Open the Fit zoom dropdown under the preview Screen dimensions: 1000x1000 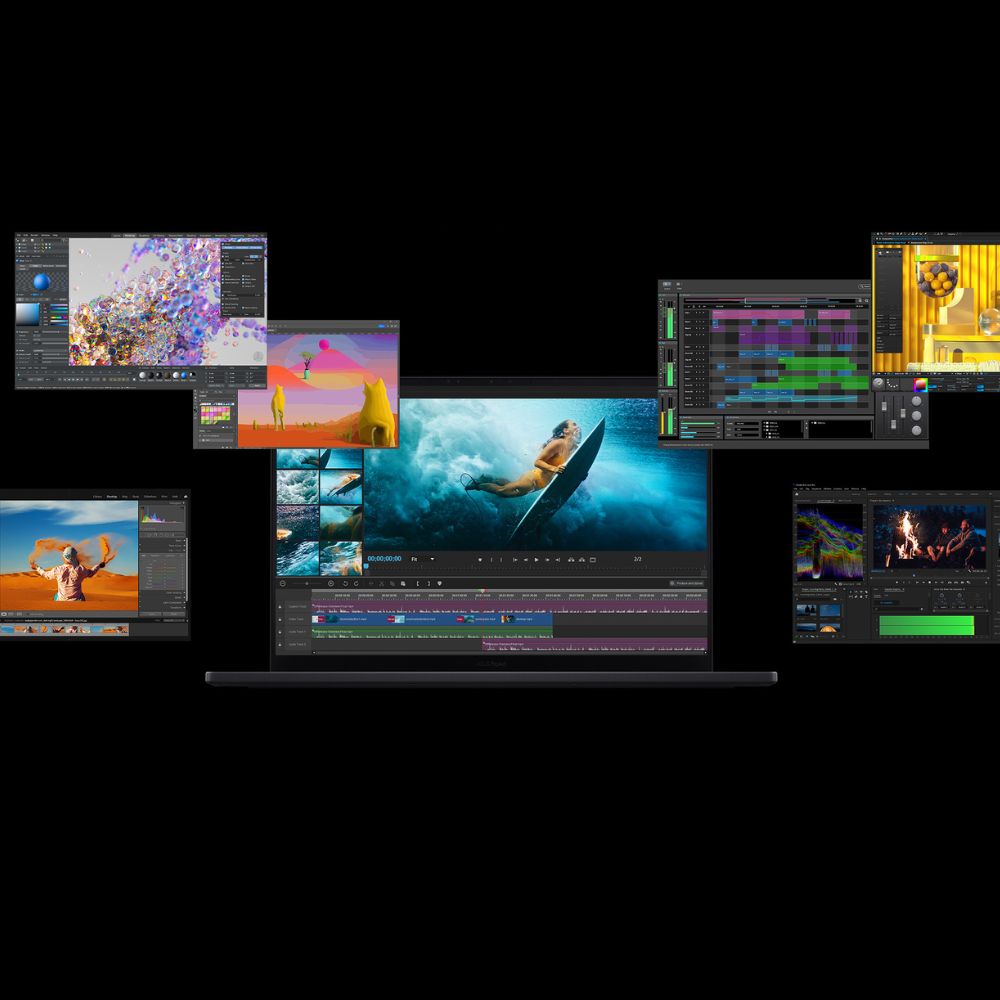[422, 559]
